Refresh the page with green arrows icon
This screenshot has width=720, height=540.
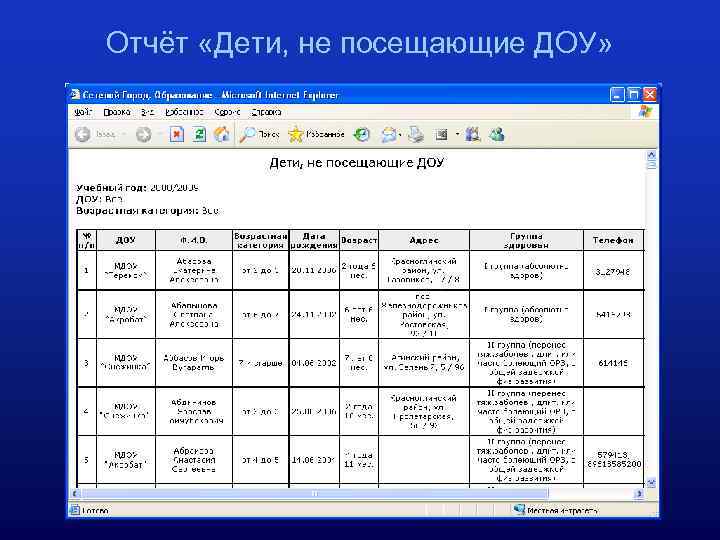pos(199,134)
